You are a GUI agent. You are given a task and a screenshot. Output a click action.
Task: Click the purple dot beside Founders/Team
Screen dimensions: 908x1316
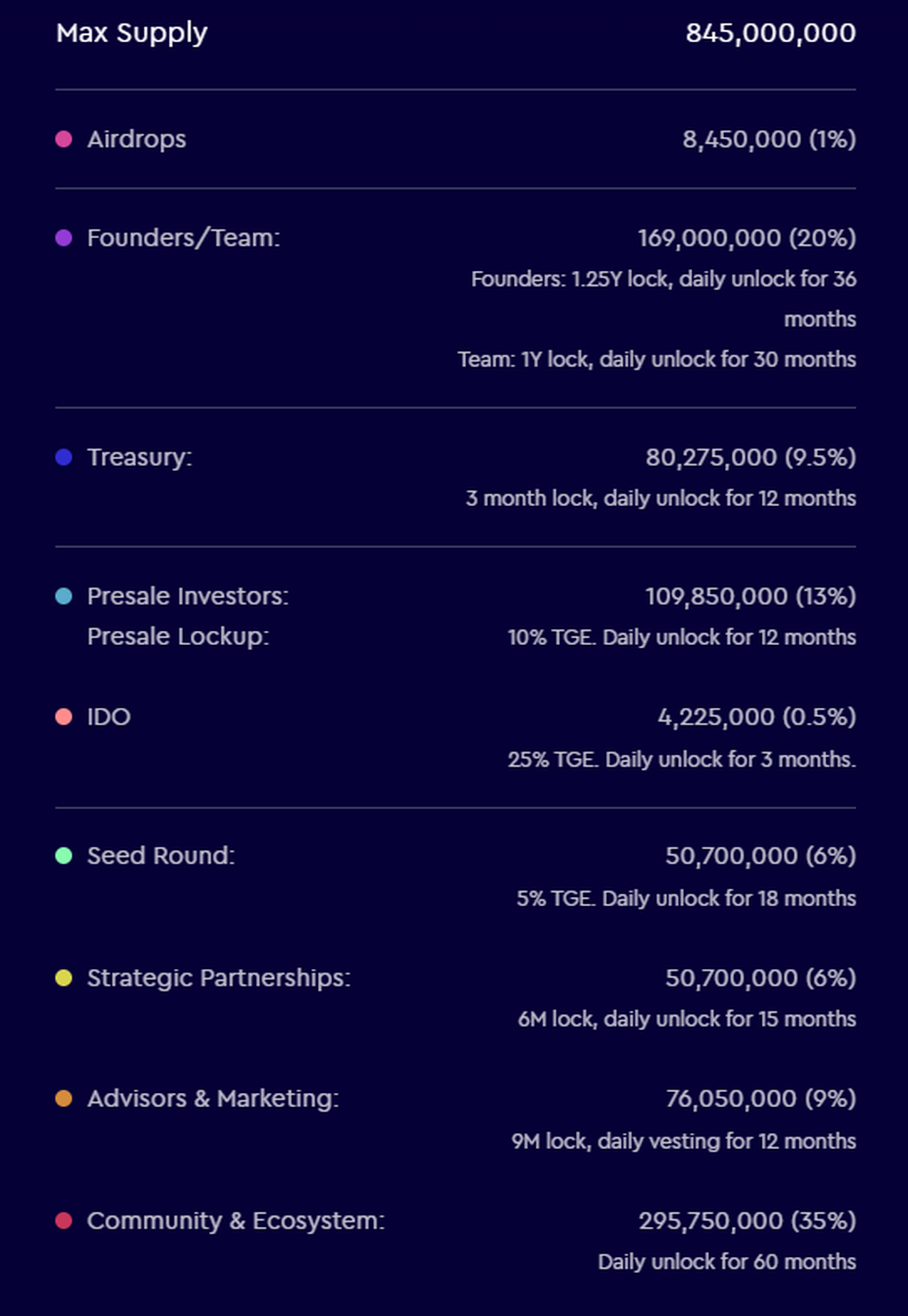64,238
